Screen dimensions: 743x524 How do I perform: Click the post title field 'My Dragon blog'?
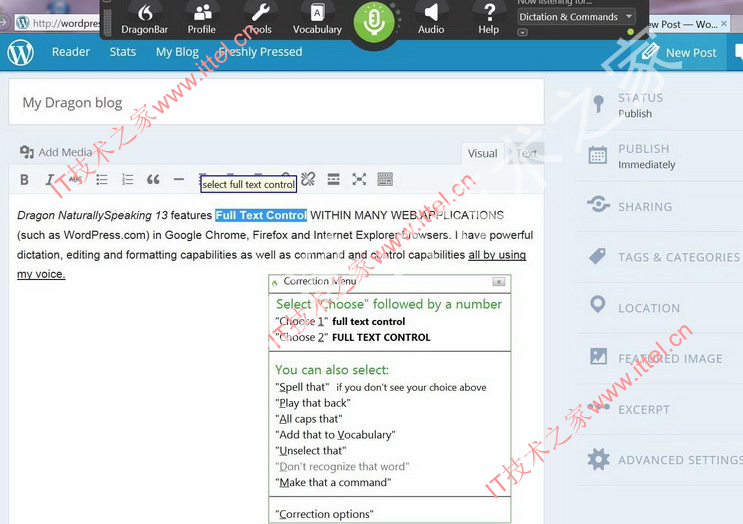pos(276,102)
